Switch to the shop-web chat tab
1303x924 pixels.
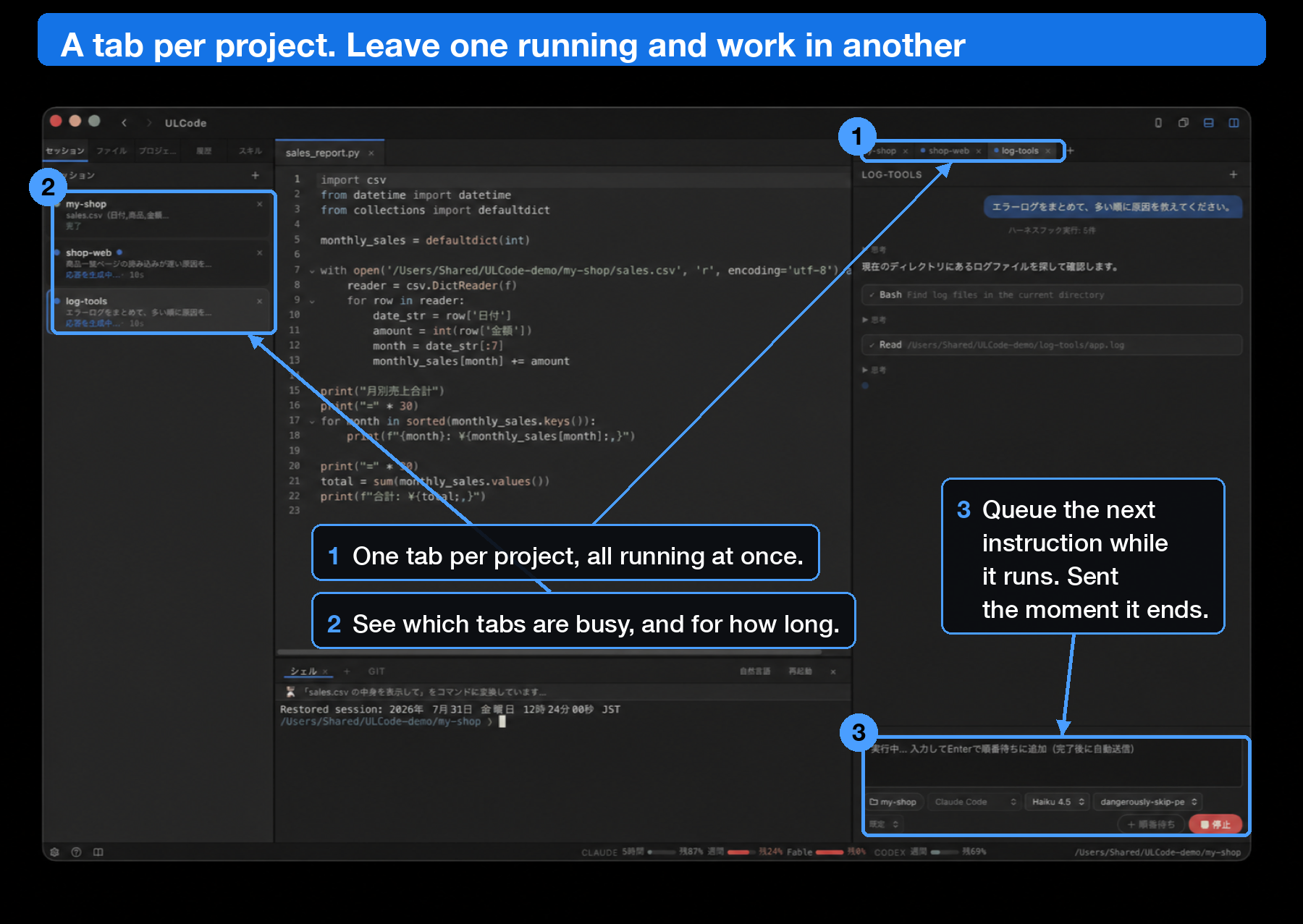click(948, 151)
